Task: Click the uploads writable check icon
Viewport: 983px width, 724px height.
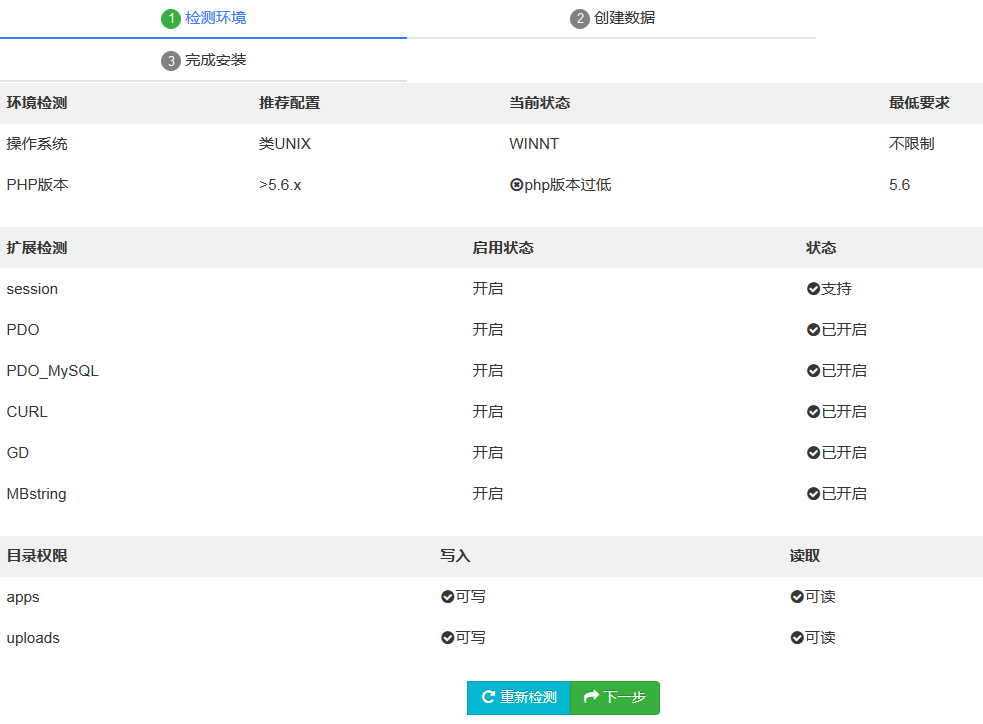Action: [447, 638]
